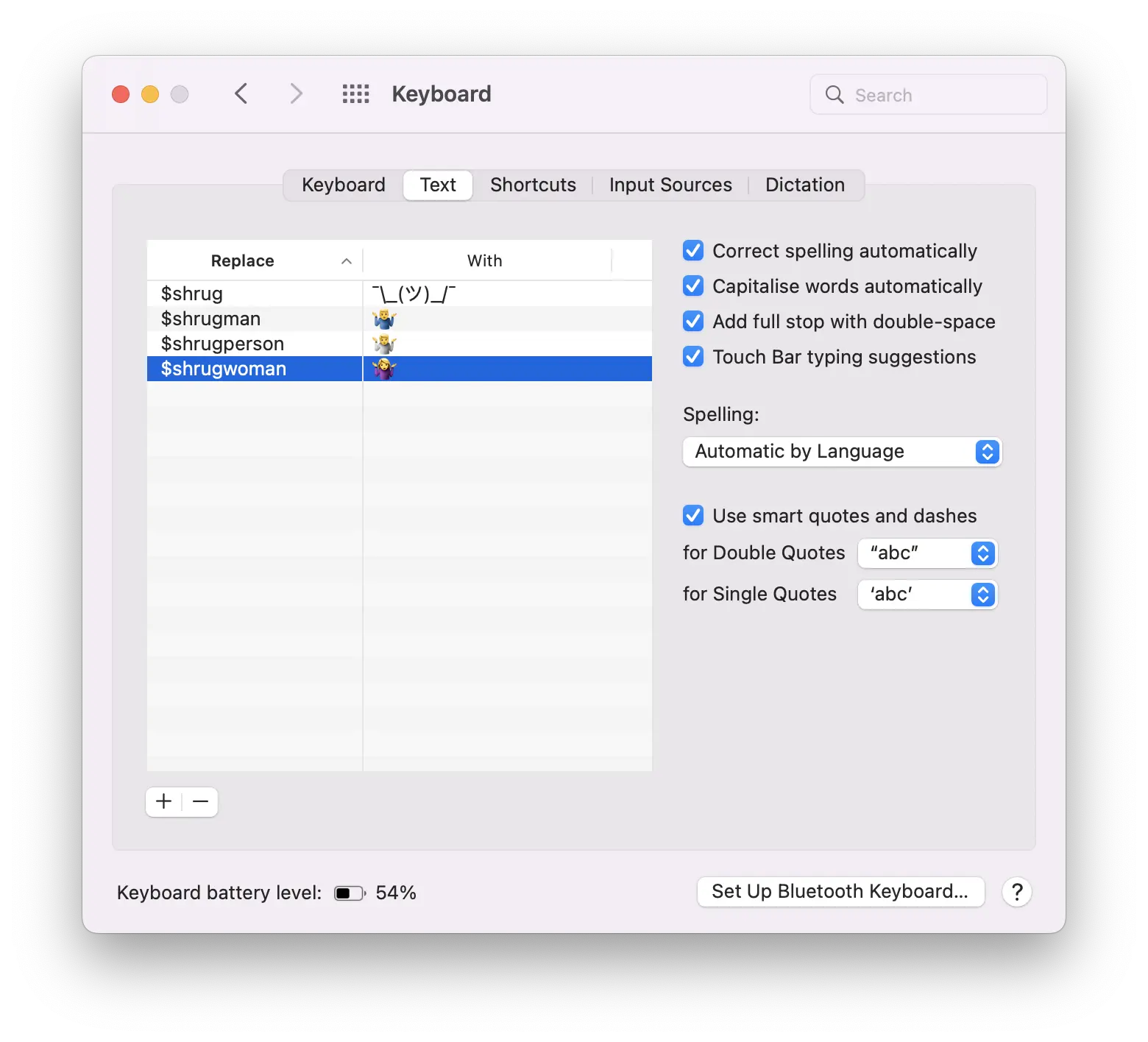Image resolution: width=1148 pixels, height=1042 pixels.
Task: Click the remove text replacement minus icon
Action: 199,801
